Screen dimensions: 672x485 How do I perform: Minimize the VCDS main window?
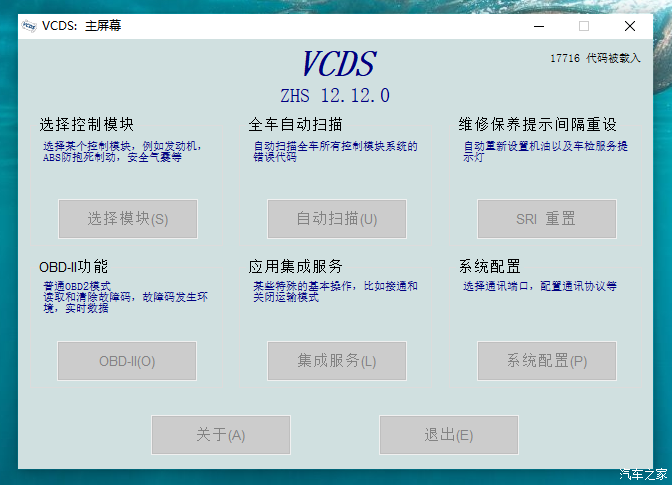point(539,26)
